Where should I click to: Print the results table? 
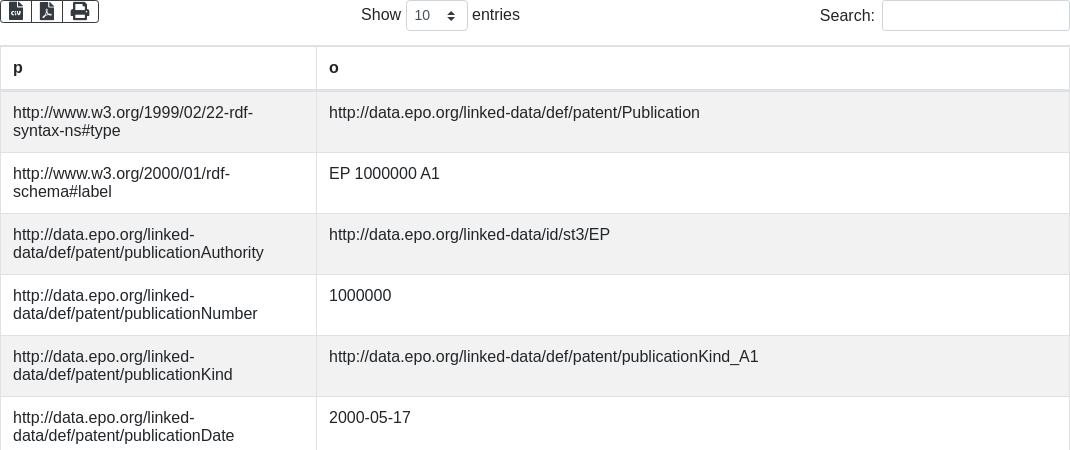(81, 12)
